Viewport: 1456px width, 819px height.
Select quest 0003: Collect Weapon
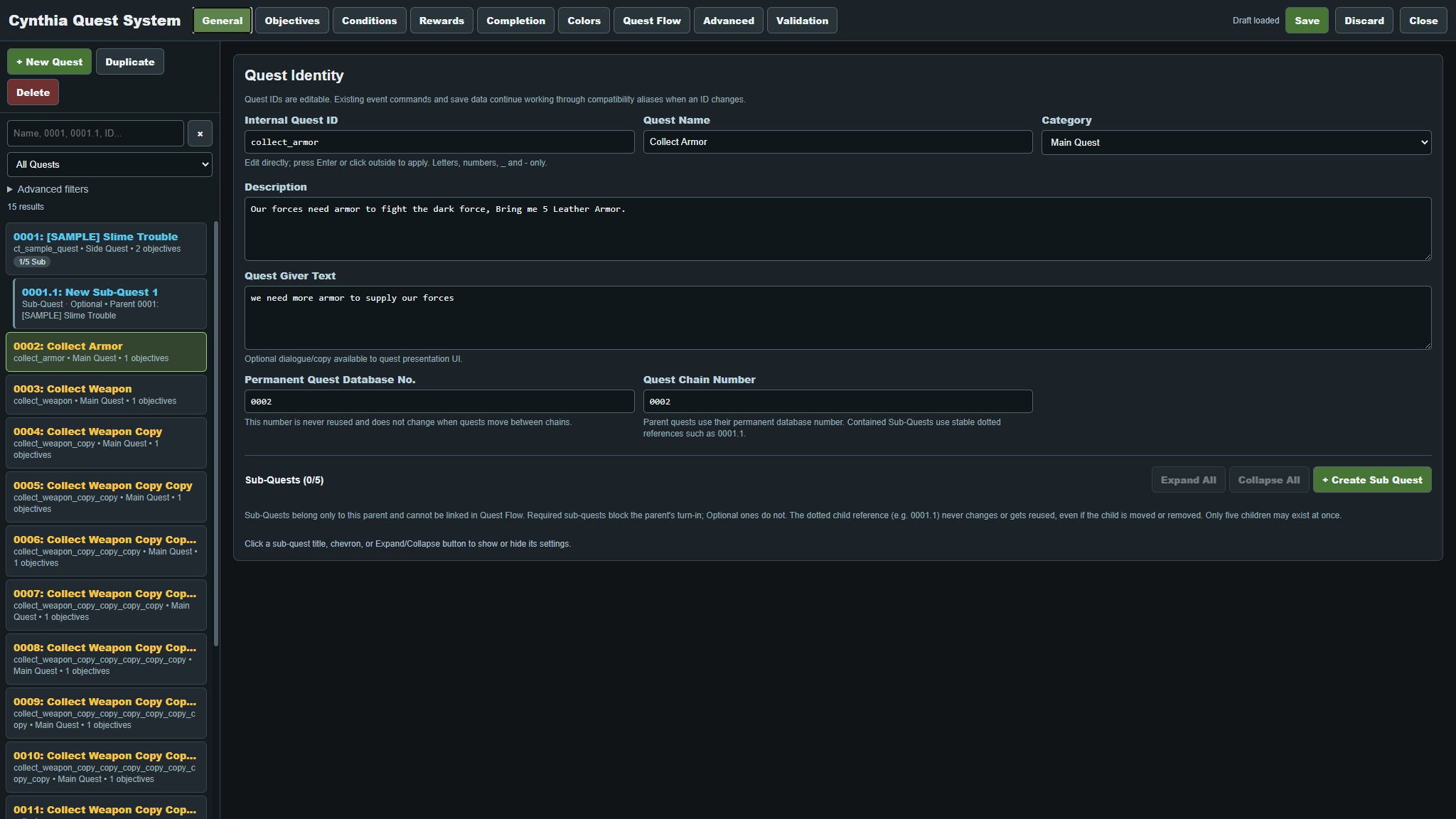[x=106, y=395]
